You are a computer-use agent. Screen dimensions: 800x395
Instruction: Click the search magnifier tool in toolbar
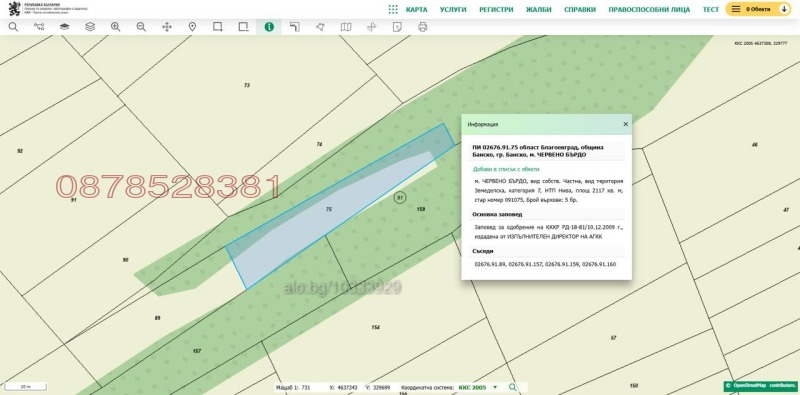pos(13,27)
